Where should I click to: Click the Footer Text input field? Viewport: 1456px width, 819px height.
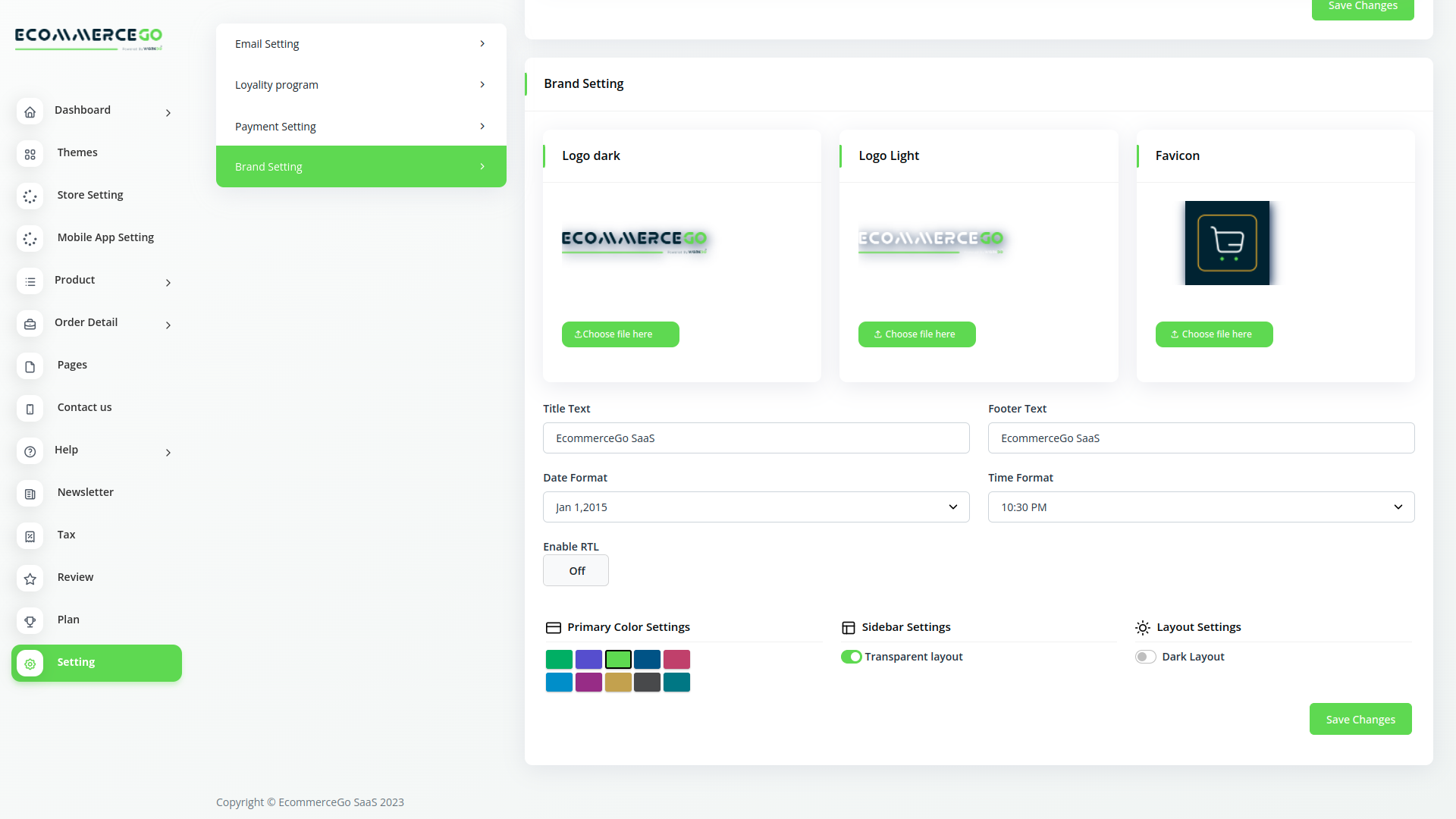pyautogui.click(x=1200, y=438)
